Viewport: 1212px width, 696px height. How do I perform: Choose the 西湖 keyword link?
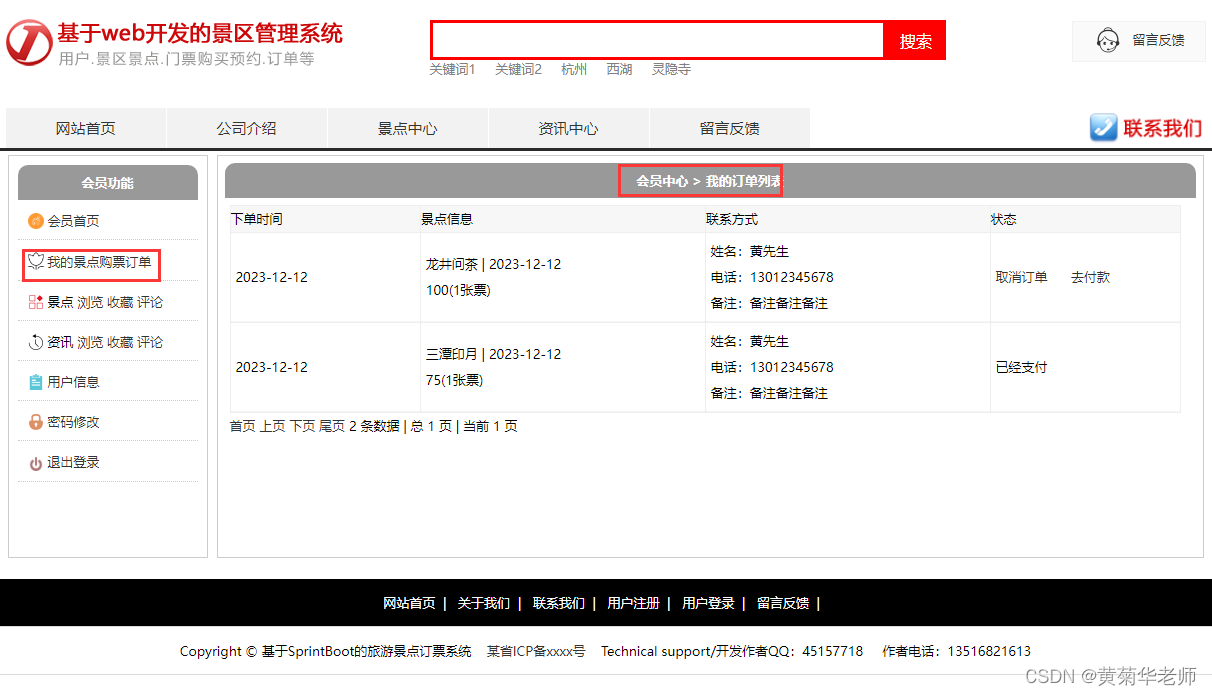point(619,69)
